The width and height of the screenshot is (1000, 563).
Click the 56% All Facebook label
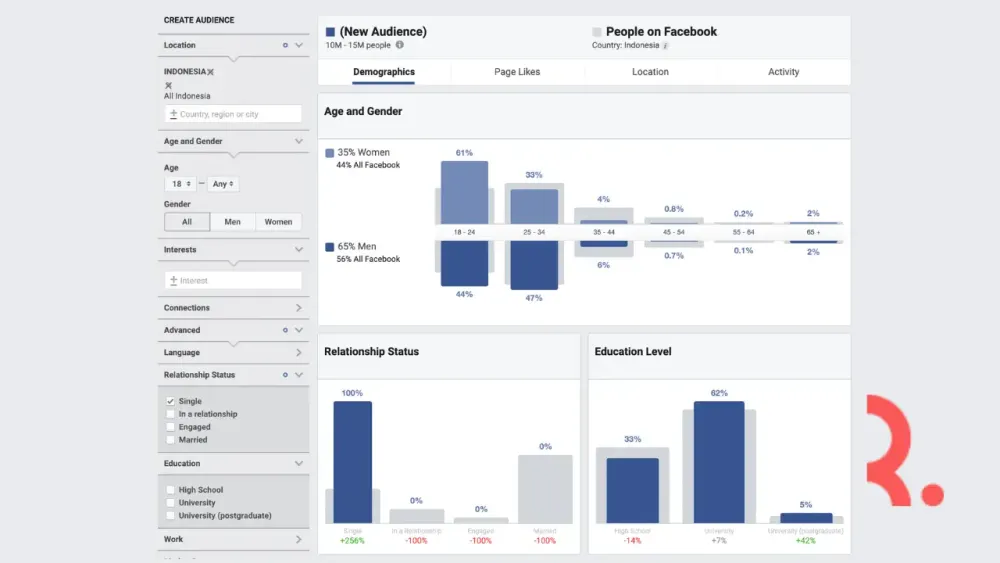click(x=368, y=260)
